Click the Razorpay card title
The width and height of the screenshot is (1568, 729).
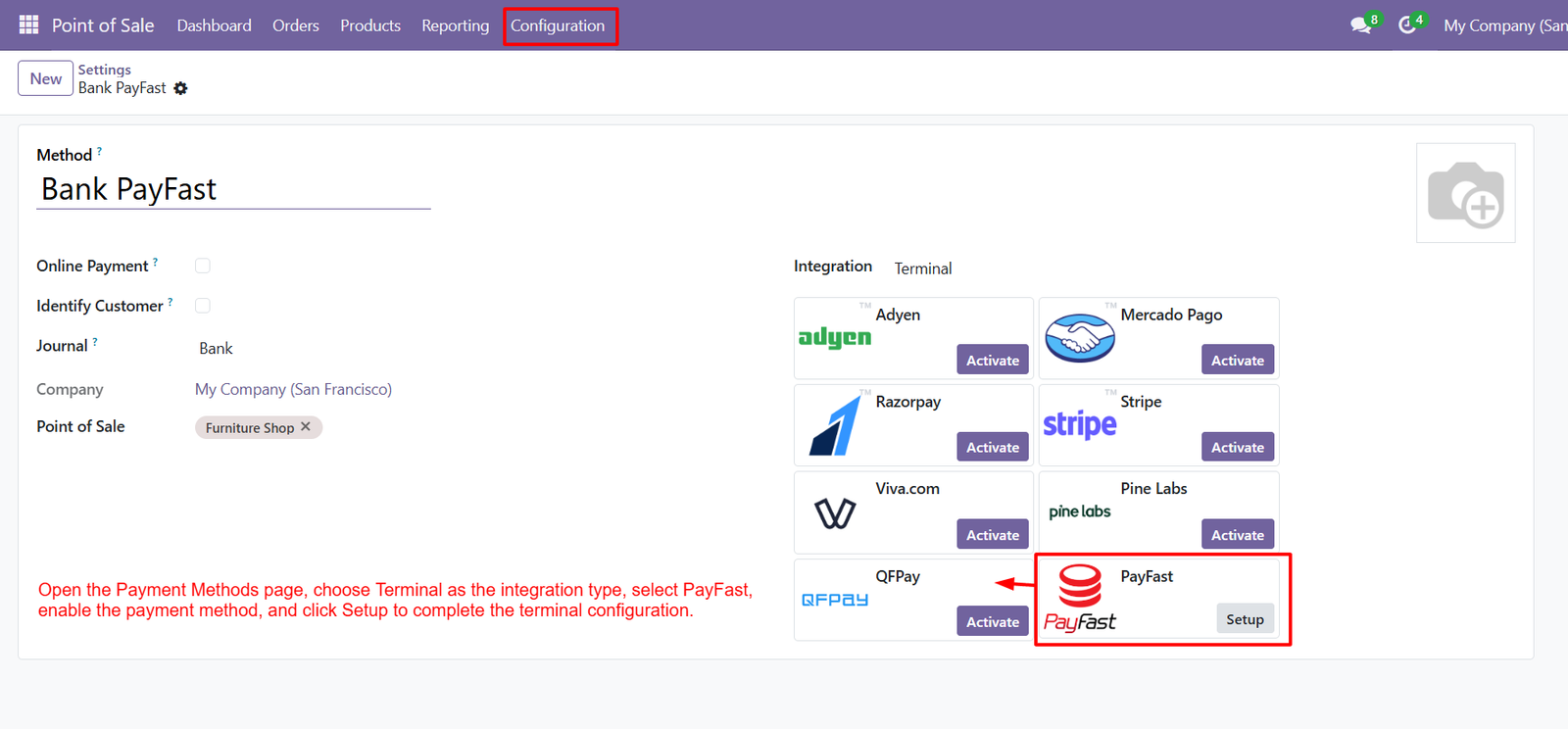click(x=907, y=402)
